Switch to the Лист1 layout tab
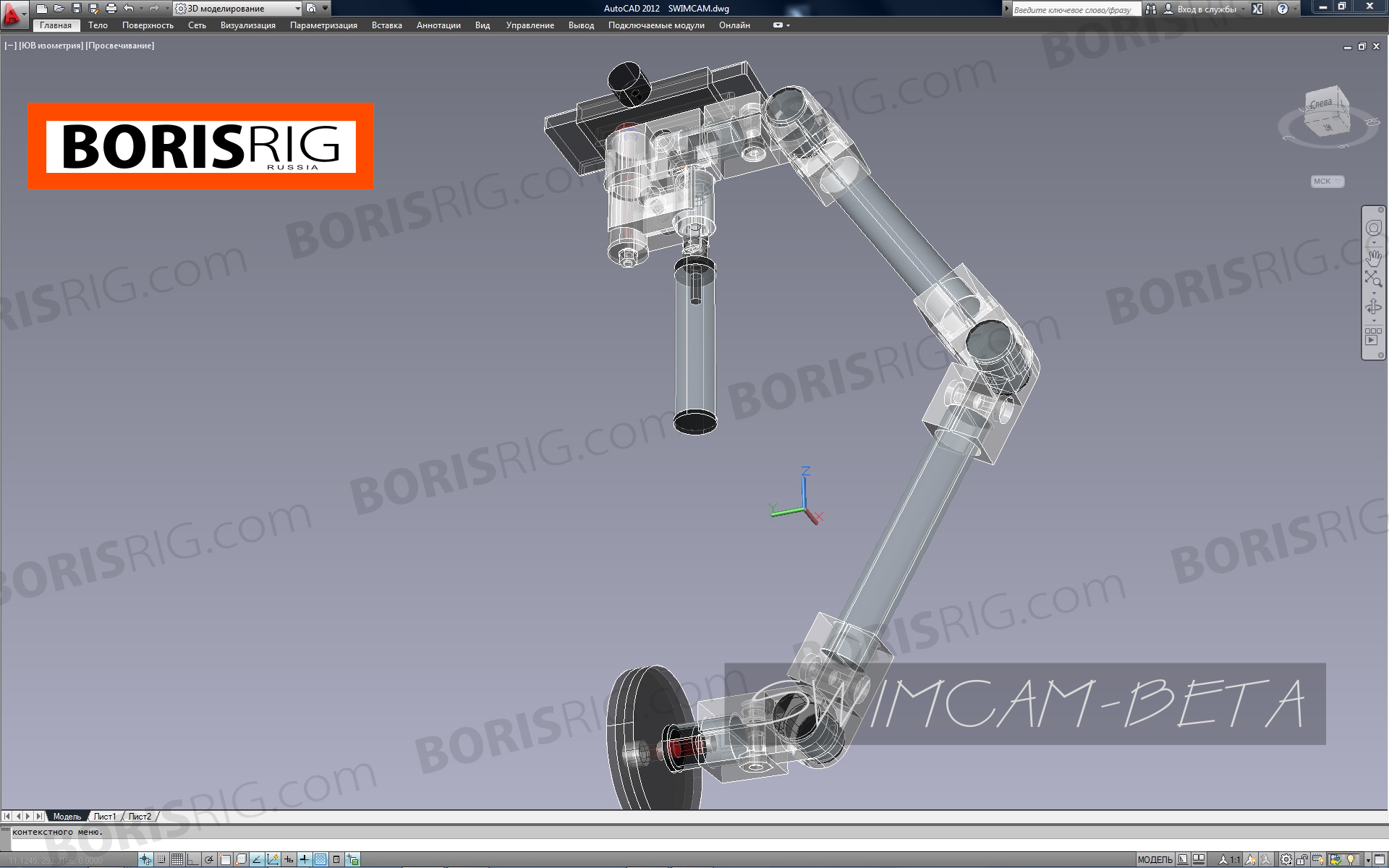The image size is (1389, 868). pyautogui.click(x=105, y=817)
